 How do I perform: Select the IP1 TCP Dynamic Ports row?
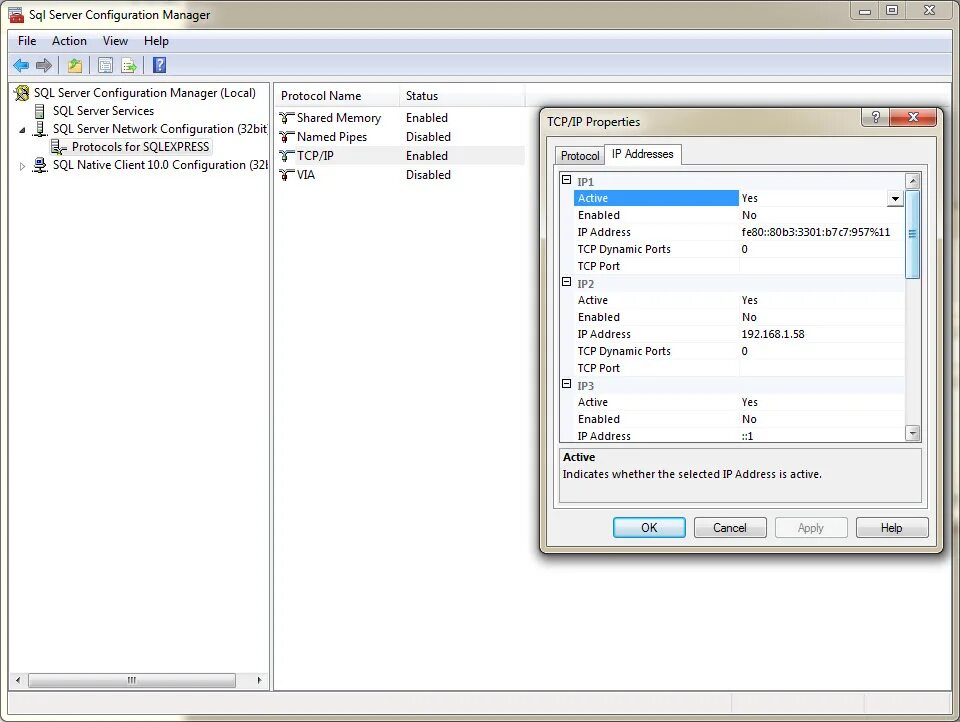click(x=739, y=249)
